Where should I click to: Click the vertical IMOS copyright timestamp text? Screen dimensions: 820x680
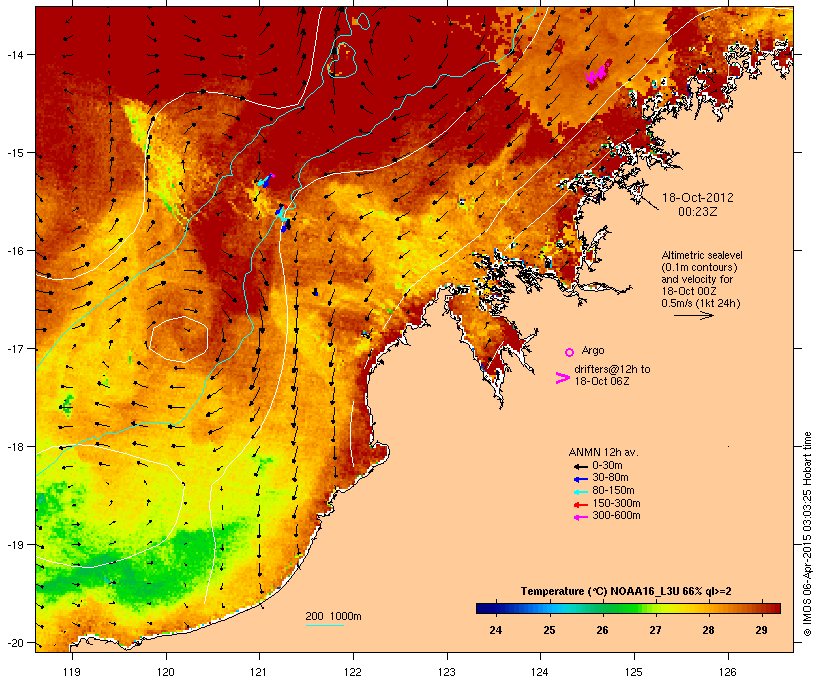point(807,534)
